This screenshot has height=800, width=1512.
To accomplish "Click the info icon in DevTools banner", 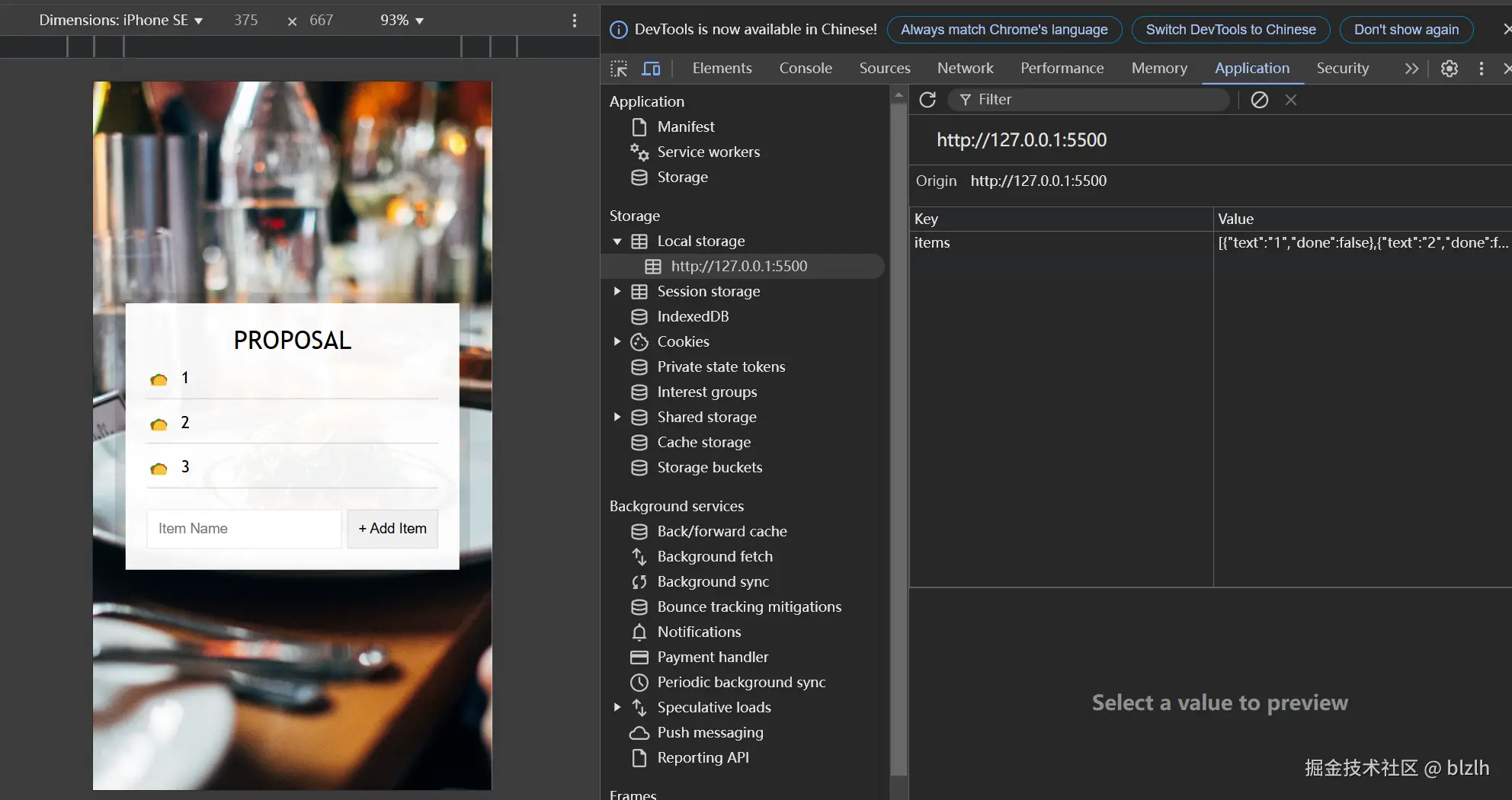I will pos(619,30).
